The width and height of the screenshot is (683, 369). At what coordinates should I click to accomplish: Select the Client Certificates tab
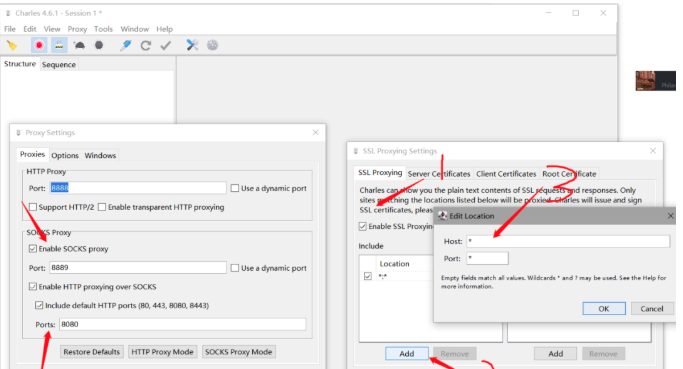pos(506,173)
